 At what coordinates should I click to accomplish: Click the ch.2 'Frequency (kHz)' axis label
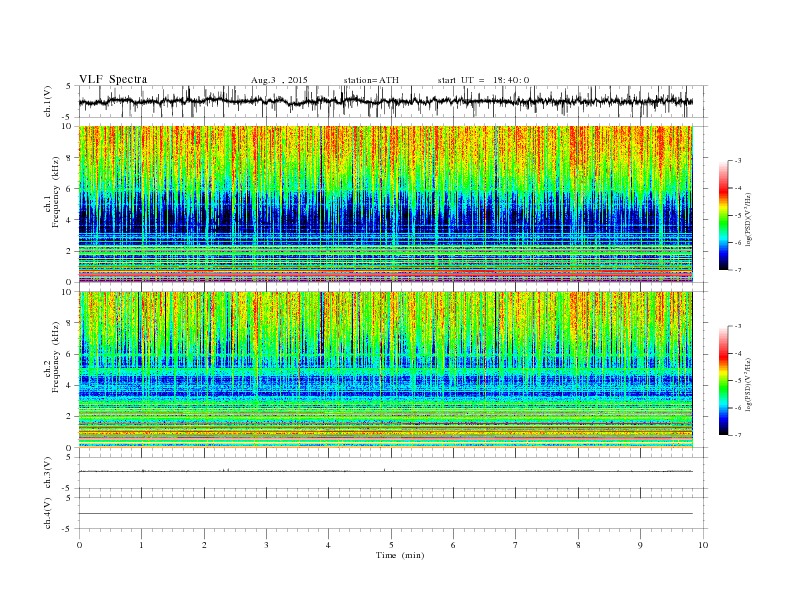click(55, 357)
